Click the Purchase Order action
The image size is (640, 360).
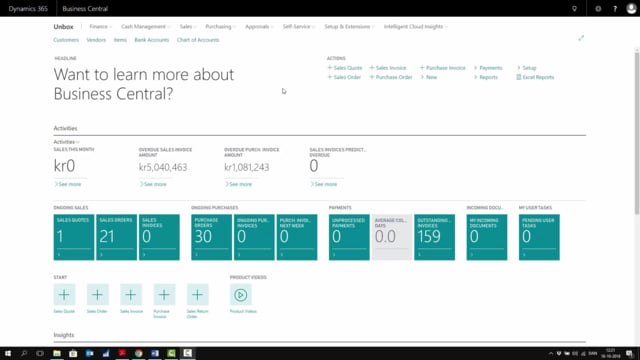click(x=391, y=77)
